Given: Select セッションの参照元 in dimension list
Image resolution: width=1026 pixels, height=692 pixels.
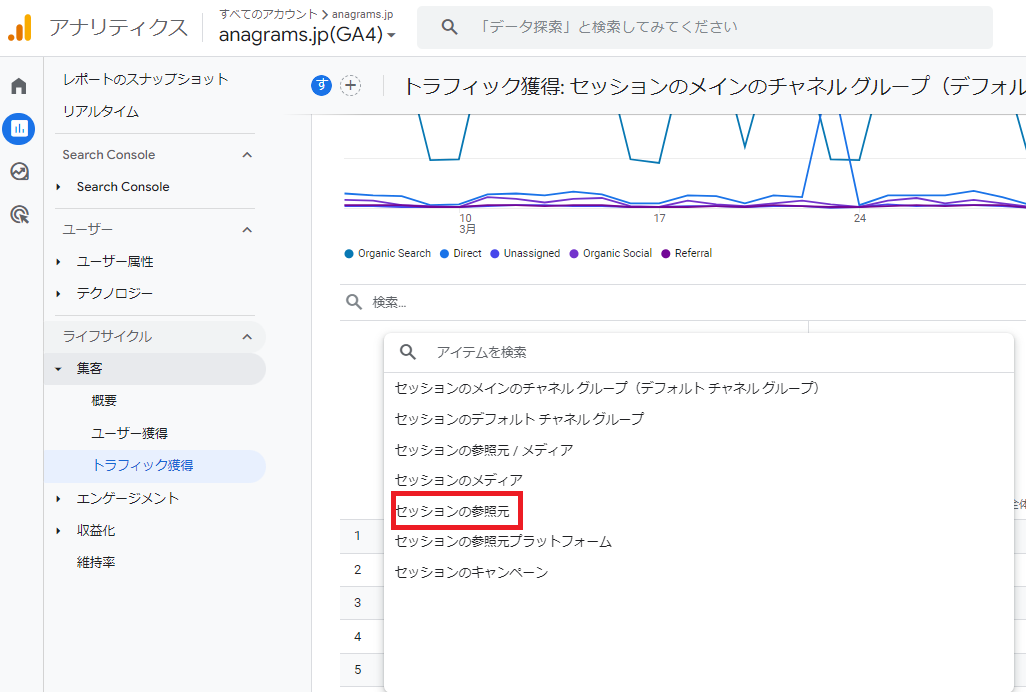Looking at the screenshot, I should tap(452, 511).
